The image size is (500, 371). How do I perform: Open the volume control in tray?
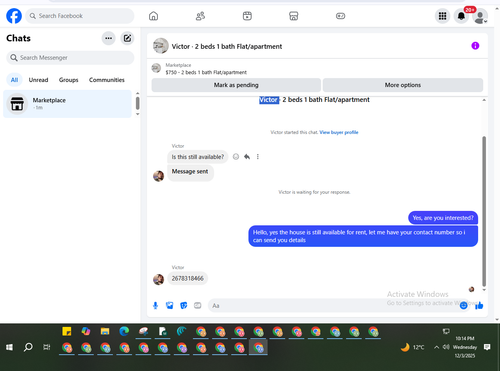click(446, 347)
